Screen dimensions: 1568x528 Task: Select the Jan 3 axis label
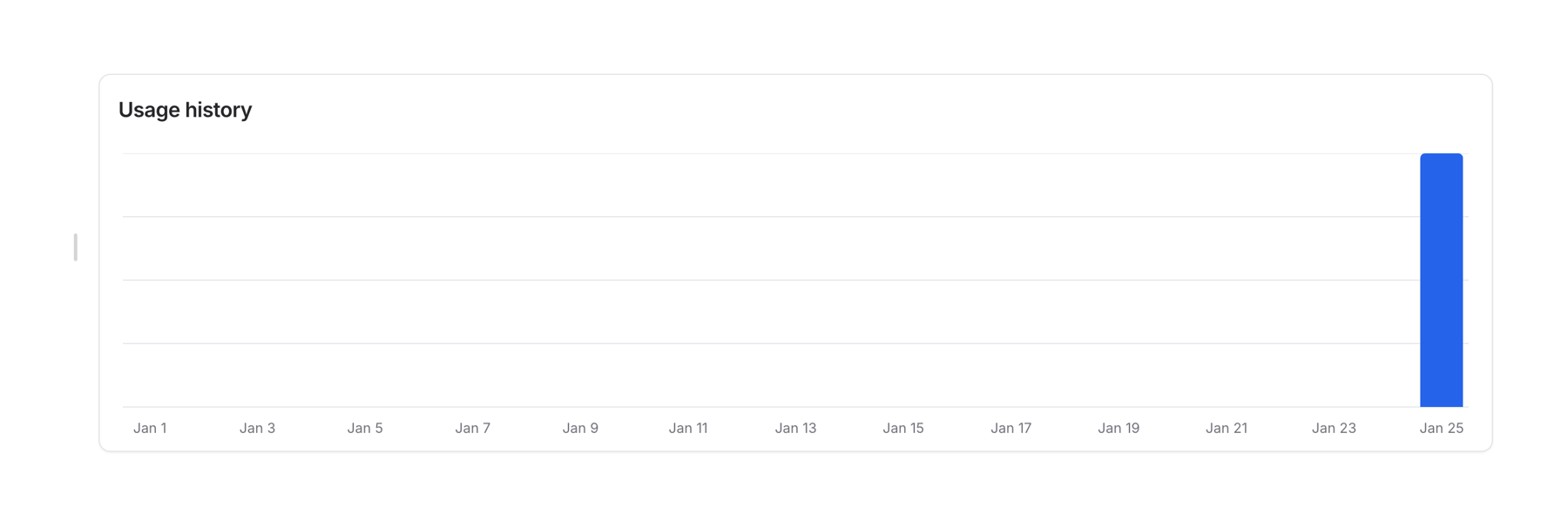257,428
